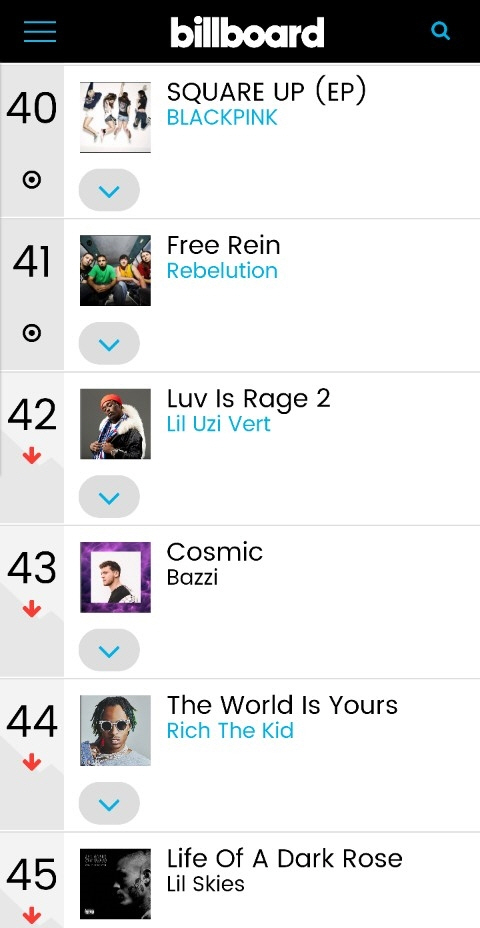The height and width of the screenshot is (928, 480).
Task: Open the search magnifier icon
Action: 440,31
